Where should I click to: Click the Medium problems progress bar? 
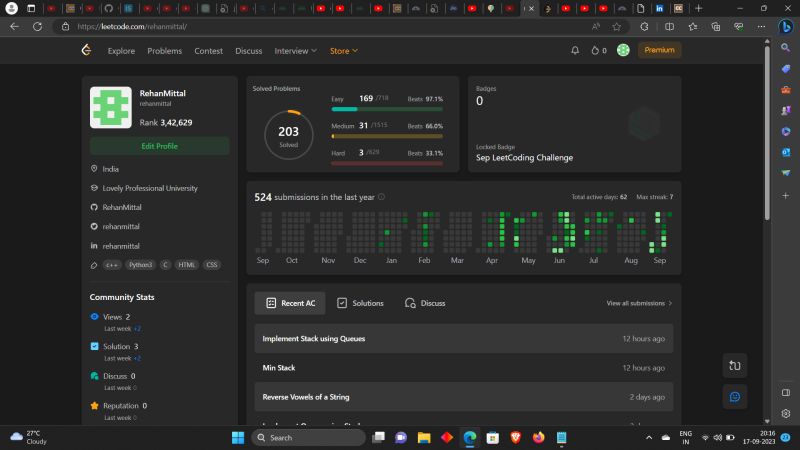pos(387,136)
